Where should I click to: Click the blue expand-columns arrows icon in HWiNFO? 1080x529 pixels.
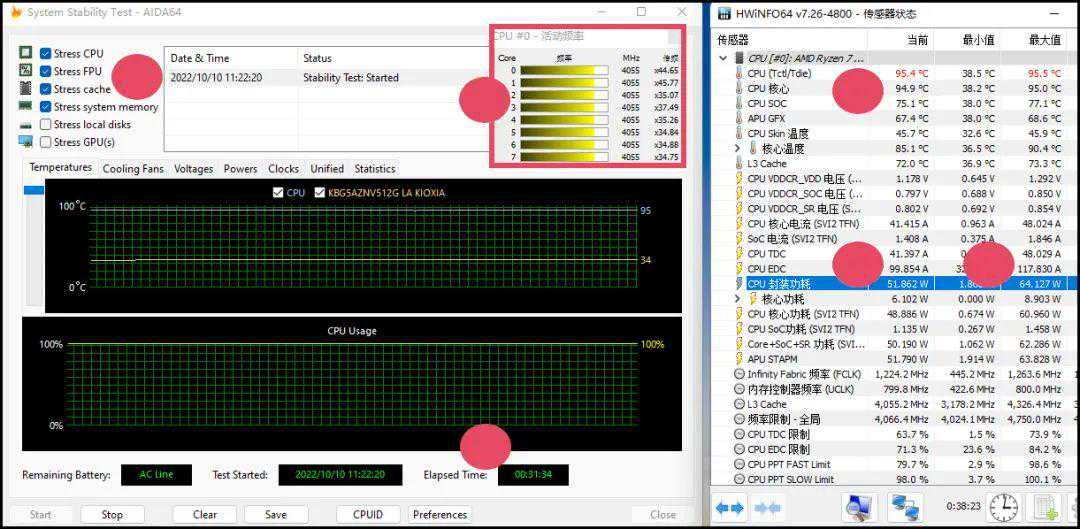point(729,507)
